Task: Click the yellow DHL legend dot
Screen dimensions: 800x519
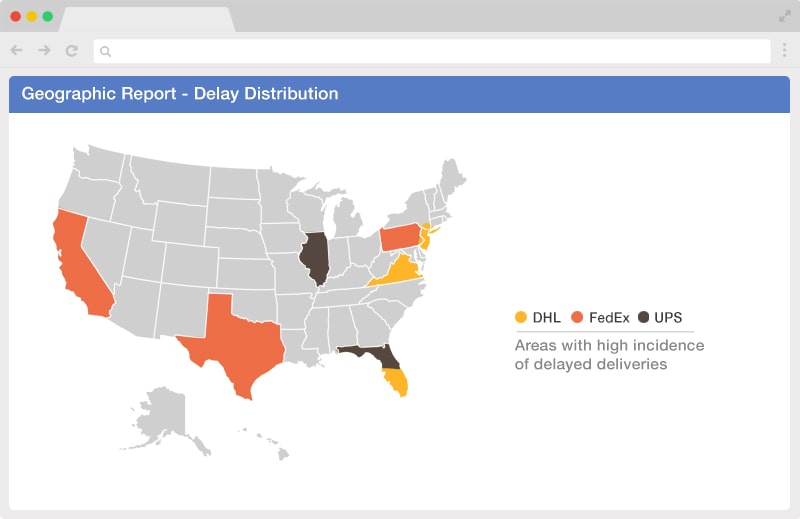Action: [x=521, y=317]
